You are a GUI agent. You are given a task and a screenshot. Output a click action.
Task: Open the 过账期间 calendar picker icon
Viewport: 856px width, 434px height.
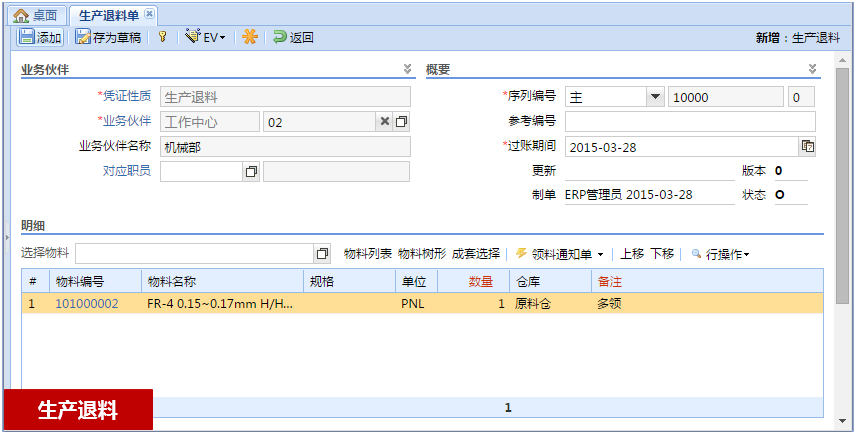point(807,146)
